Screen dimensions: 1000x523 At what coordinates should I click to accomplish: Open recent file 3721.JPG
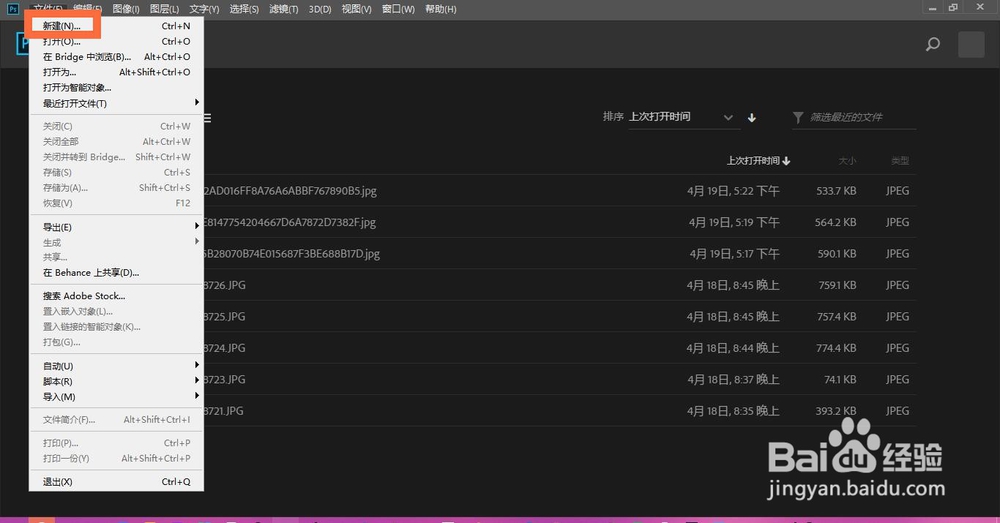pos(224,411)
